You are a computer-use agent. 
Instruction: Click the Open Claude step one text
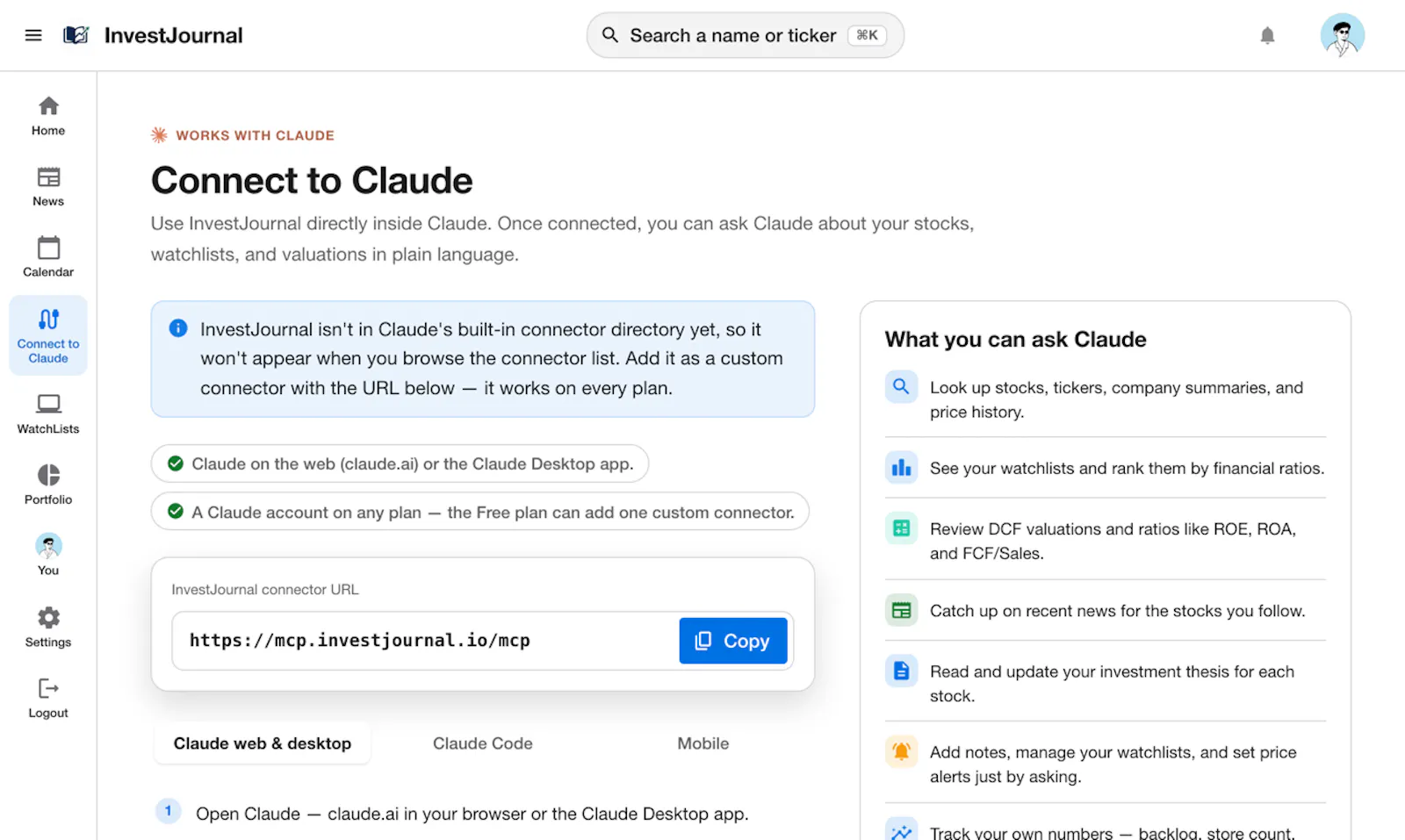pos(472,814)
